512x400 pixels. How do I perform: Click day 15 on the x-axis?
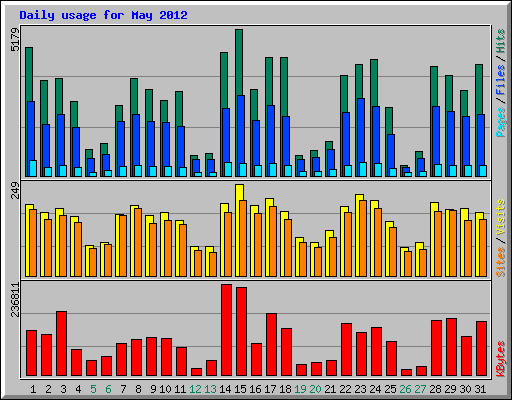pyautogui.click(x=240, y=389)
